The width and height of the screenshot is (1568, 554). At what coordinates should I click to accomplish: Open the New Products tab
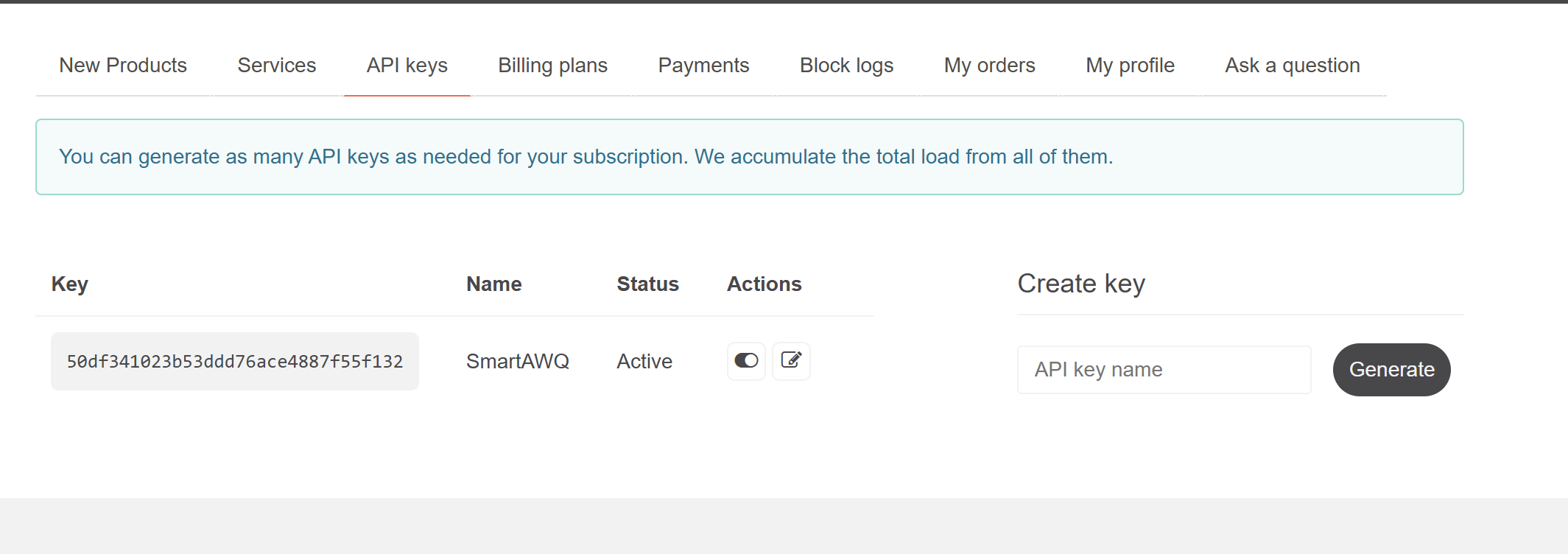click(x=123, y=66)
